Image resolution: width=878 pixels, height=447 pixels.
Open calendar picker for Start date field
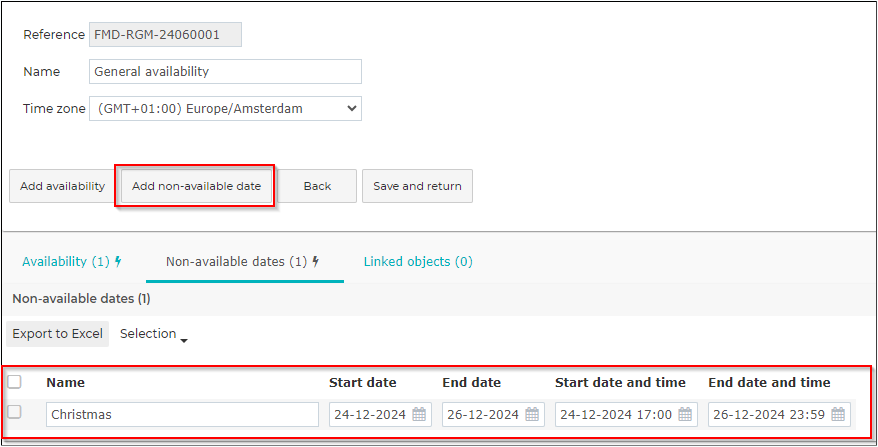click(x=419, y=415)
